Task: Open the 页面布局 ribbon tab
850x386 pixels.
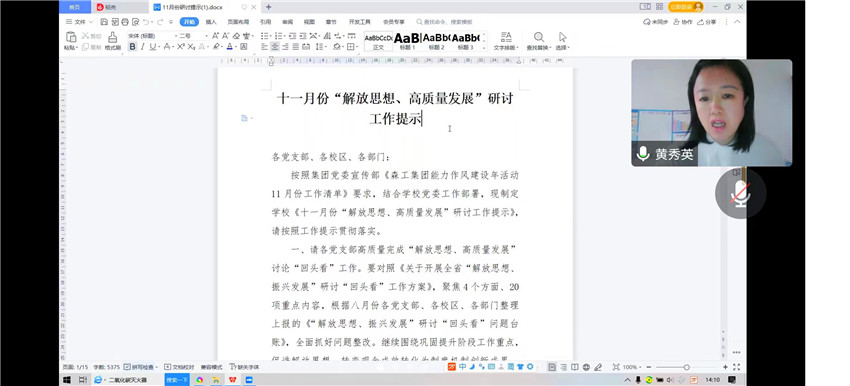Action: click(238, 22)
